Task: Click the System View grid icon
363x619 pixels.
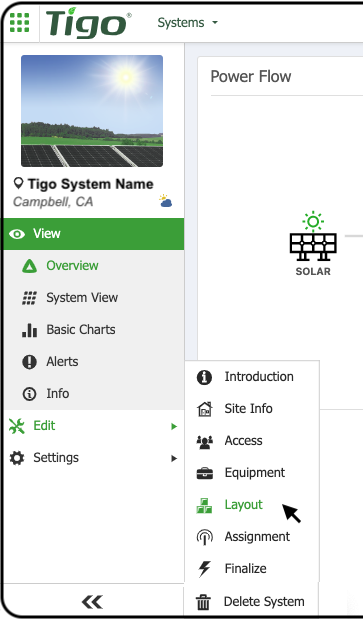Action: pos(29,298)
